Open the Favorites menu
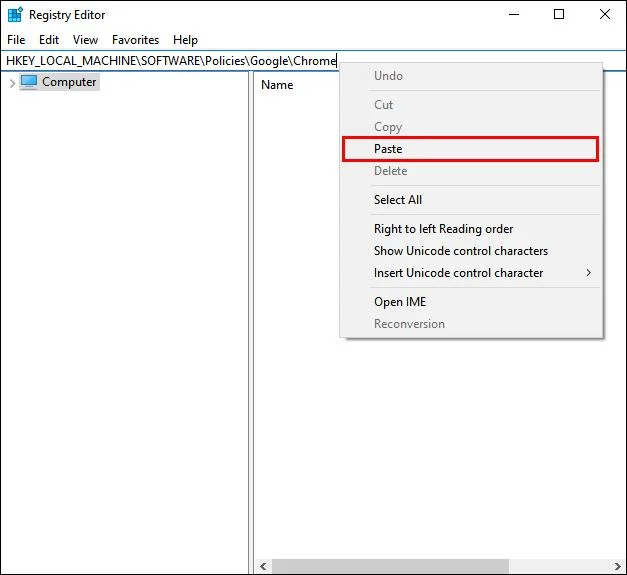The height and width of the screenshot is (575, 627). coord(135,40)
